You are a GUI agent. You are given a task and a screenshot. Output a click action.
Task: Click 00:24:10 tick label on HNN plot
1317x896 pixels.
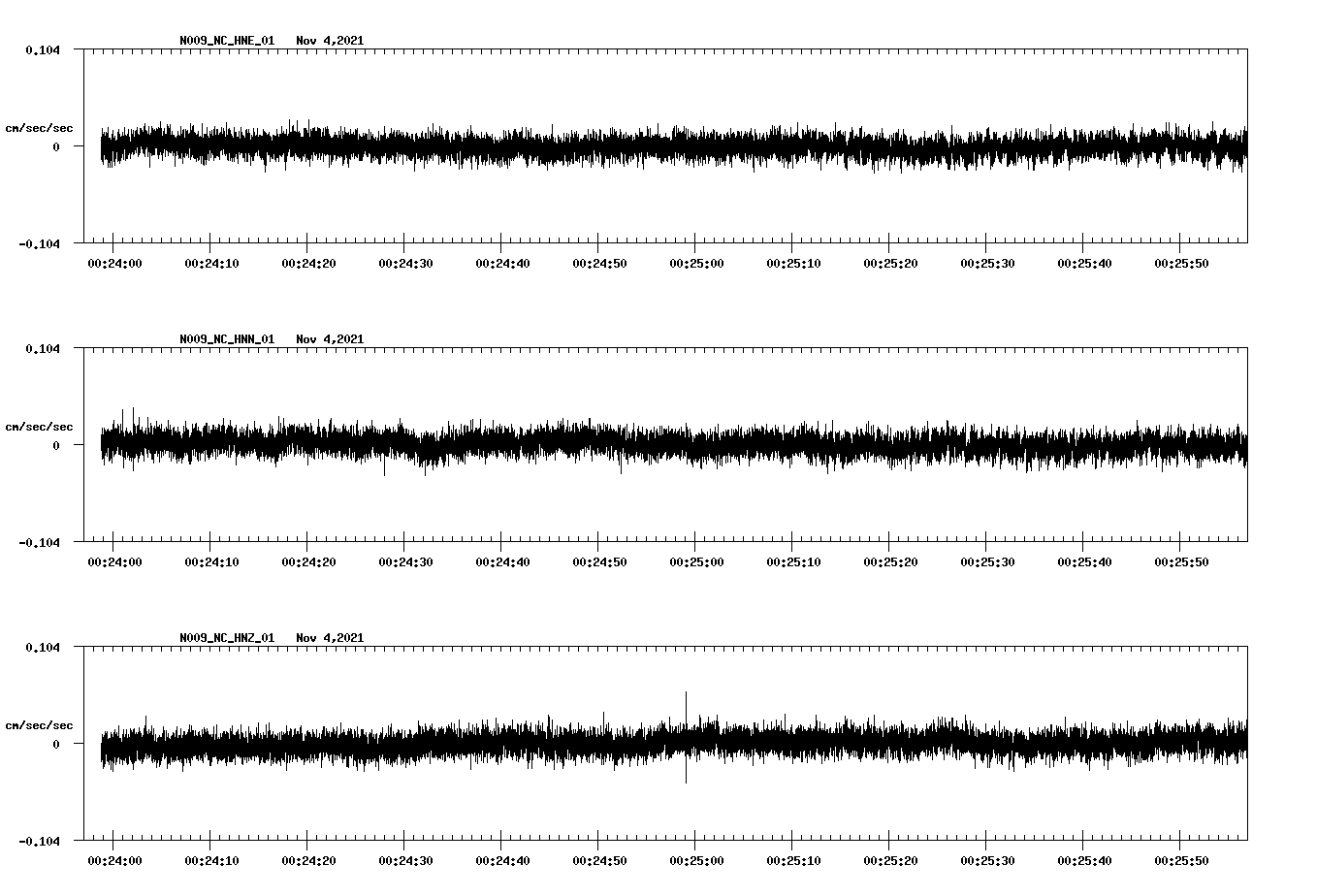[x=211, y=562]
